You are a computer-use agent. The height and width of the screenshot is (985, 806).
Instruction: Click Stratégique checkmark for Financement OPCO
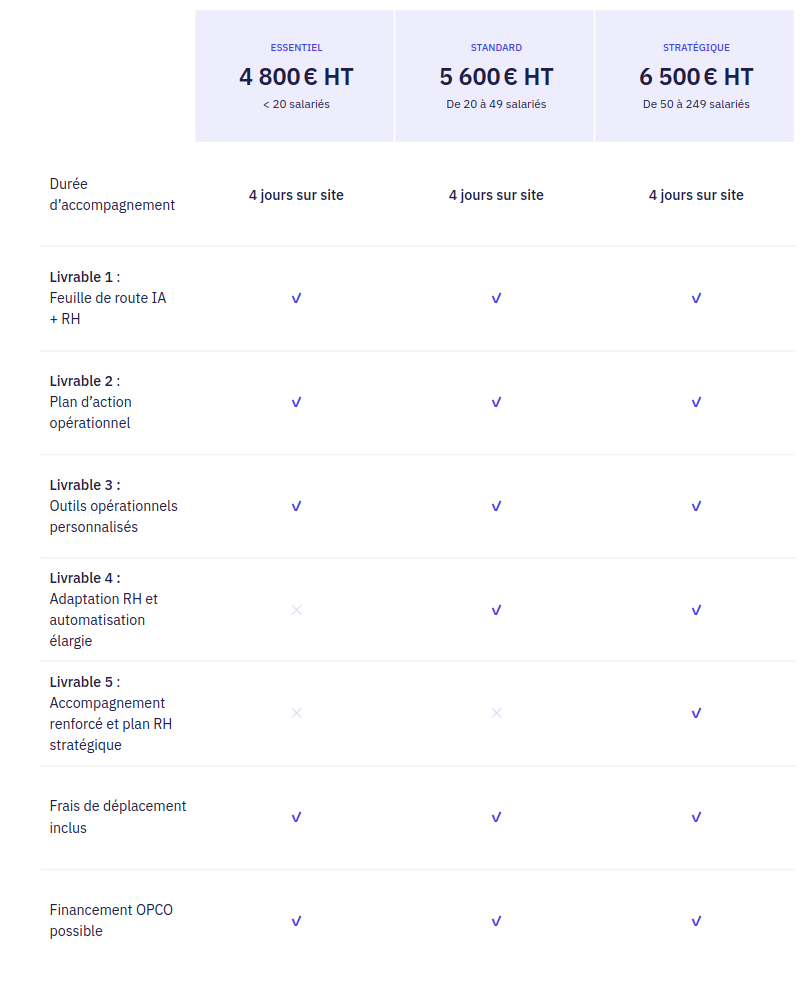pyautogui.click(x=696, y=921)
